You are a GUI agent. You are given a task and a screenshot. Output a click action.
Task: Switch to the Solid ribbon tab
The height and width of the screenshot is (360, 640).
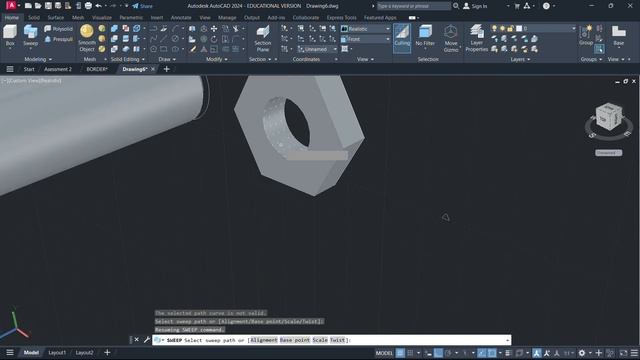34,18
